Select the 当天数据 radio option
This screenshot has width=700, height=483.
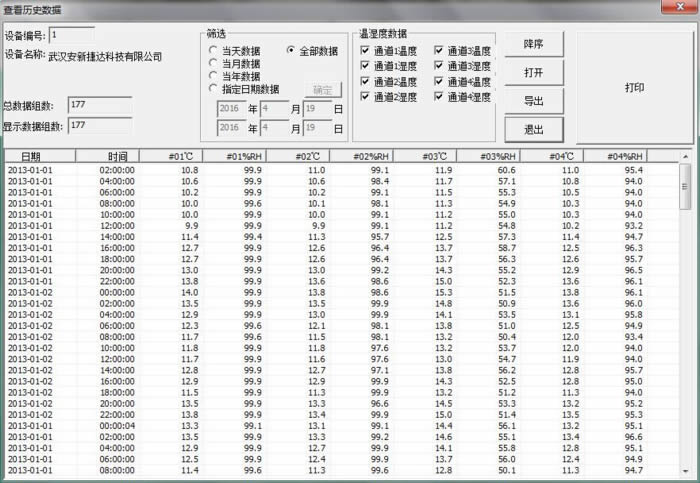click(x=213, y=51)
